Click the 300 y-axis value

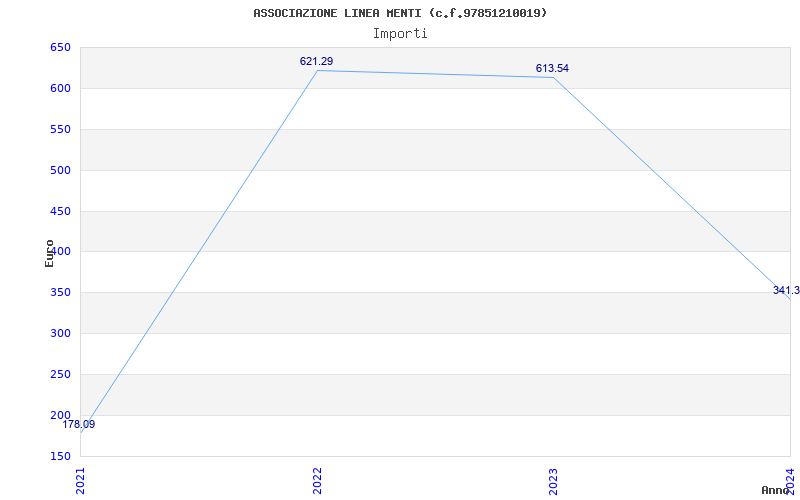tap(60, 333)
